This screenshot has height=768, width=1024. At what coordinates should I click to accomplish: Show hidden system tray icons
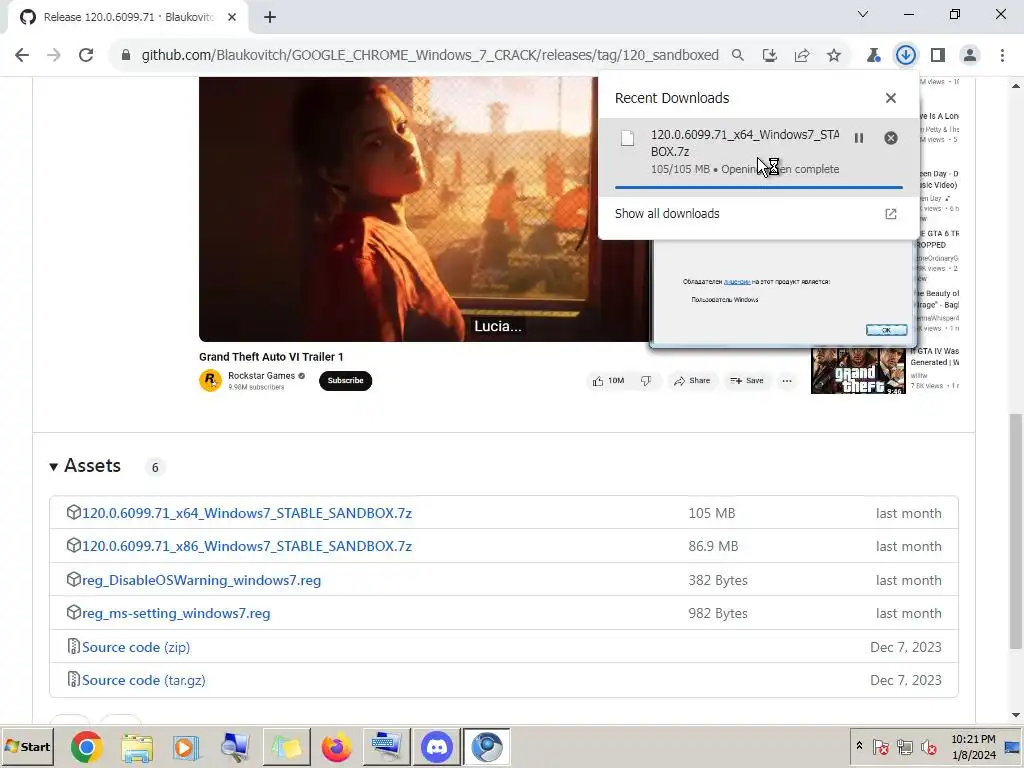(859, 746)
